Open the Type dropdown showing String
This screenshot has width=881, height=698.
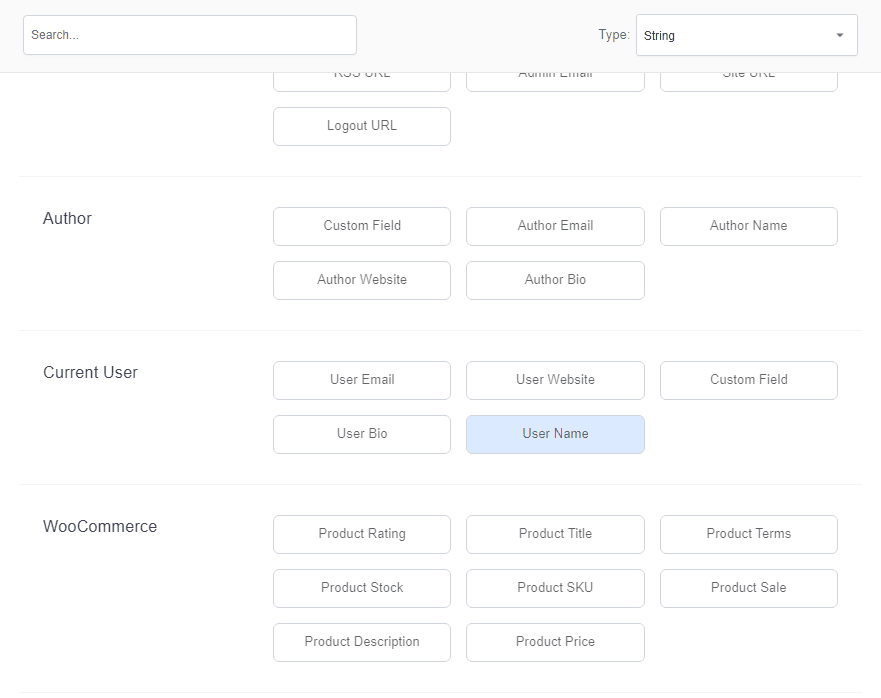[x=746, y=35]
